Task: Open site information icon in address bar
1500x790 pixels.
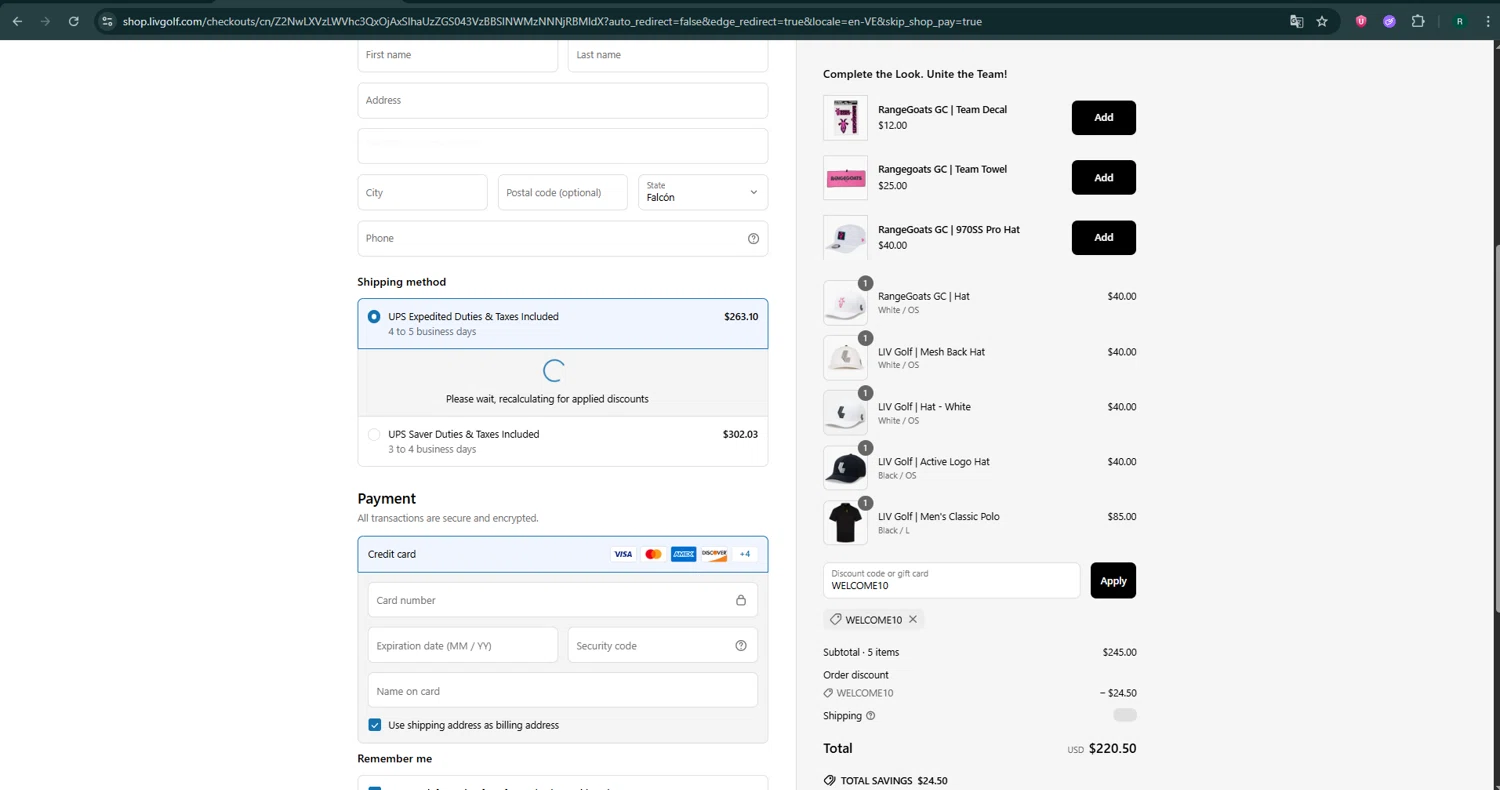Action: 108,21
